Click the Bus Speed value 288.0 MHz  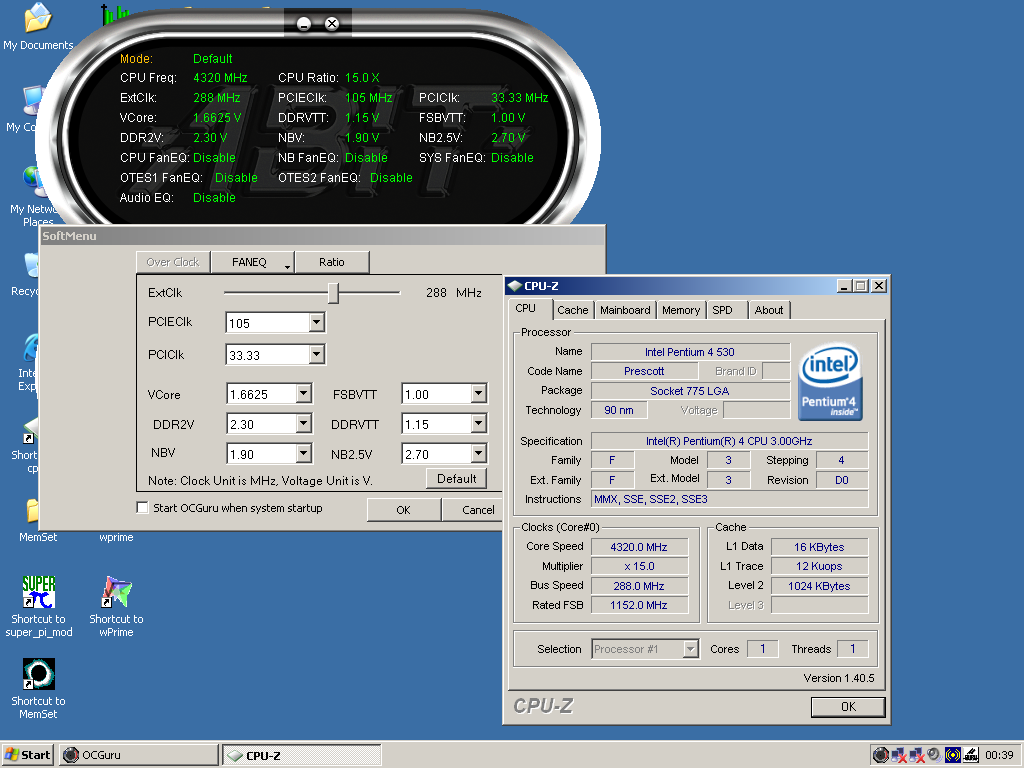click(639, 586)
